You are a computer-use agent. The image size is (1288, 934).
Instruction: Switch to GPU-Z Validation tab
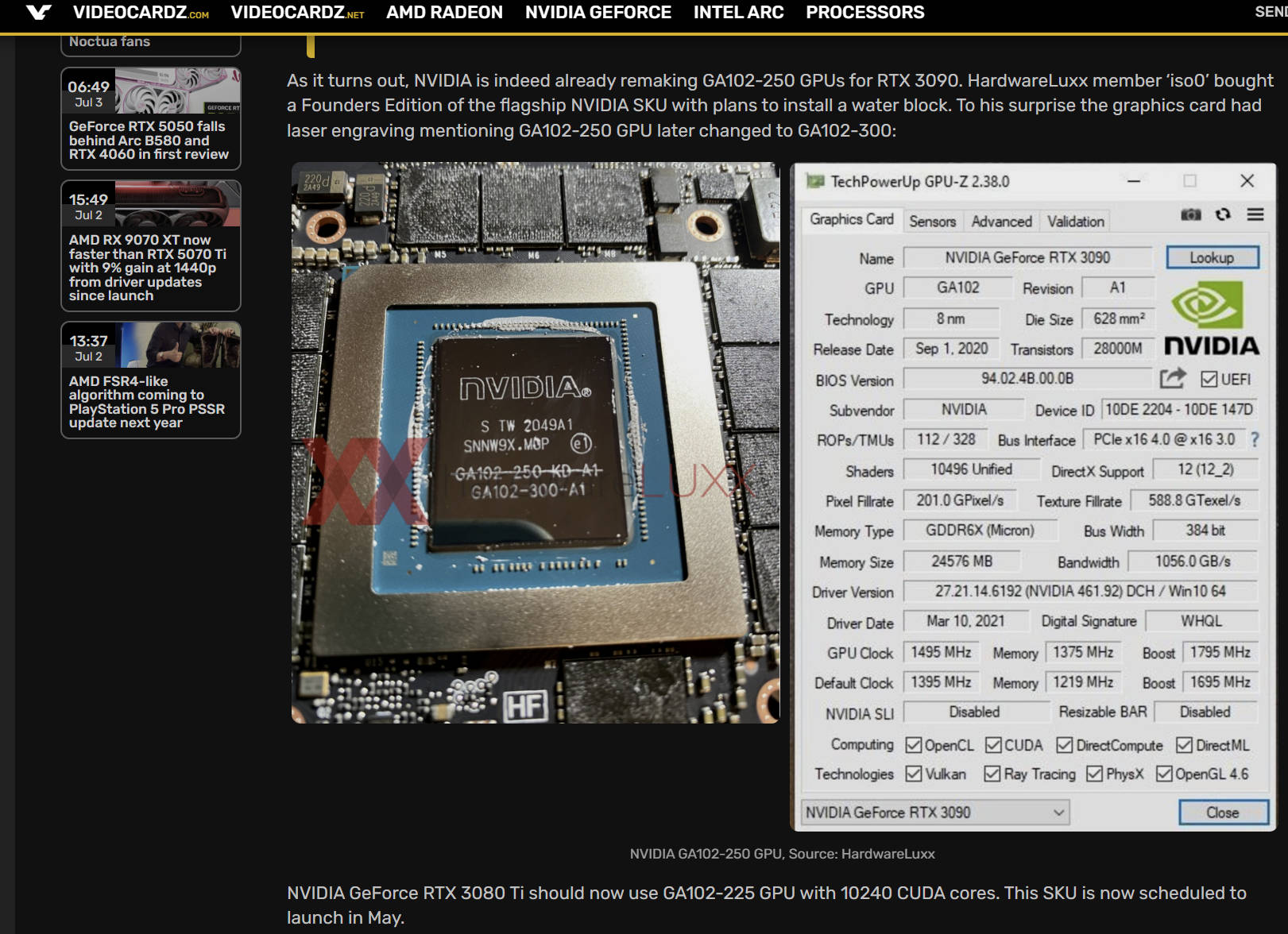click(1075, 222)
